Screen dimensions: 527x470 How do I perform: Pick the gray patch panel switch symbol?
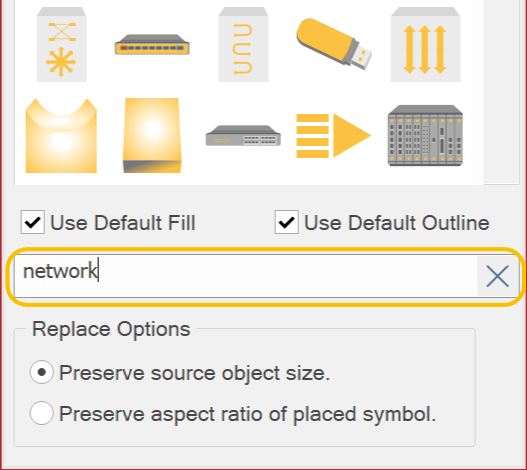243,135
